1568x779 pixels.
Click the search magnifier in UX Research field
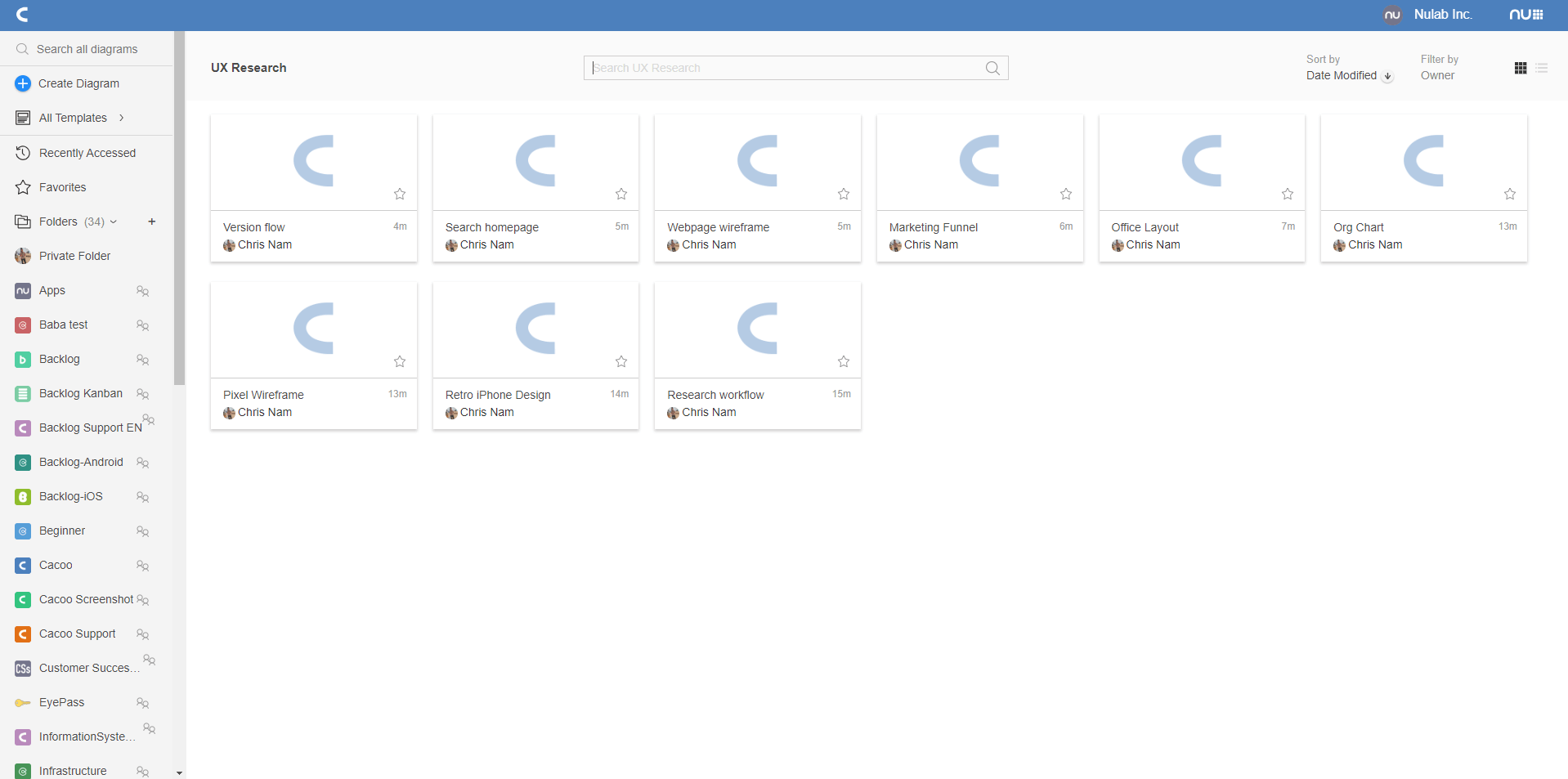coord(992,68)
